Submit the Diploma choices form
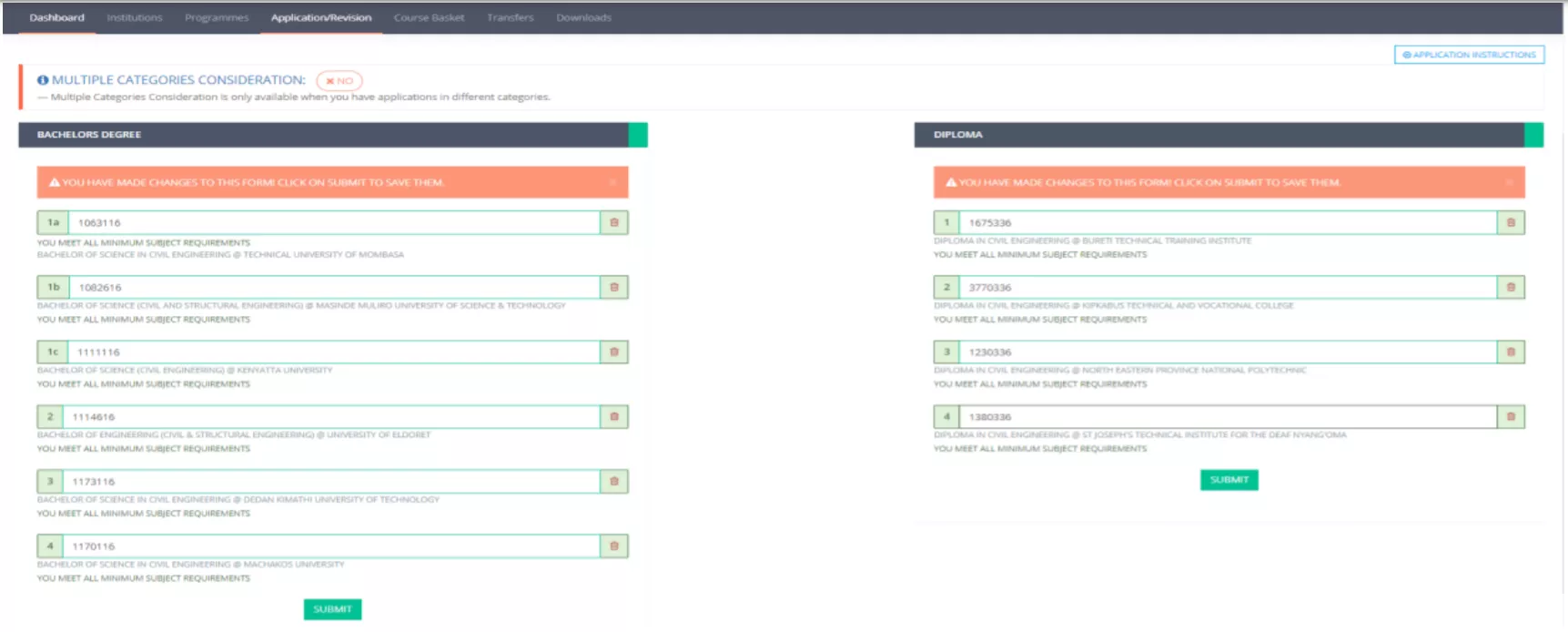 (x=1229, y=480)
